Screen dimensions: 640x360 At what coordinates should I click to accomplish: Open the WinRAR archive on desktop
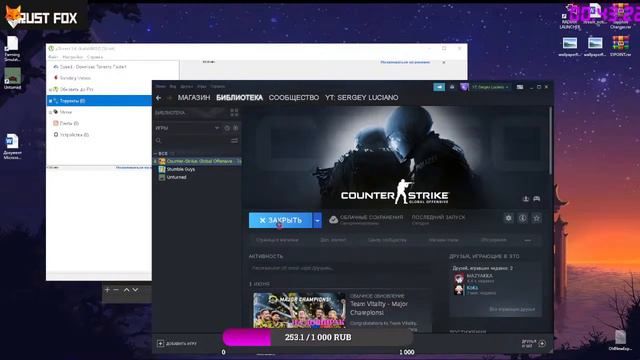click(x=620, y=46)
